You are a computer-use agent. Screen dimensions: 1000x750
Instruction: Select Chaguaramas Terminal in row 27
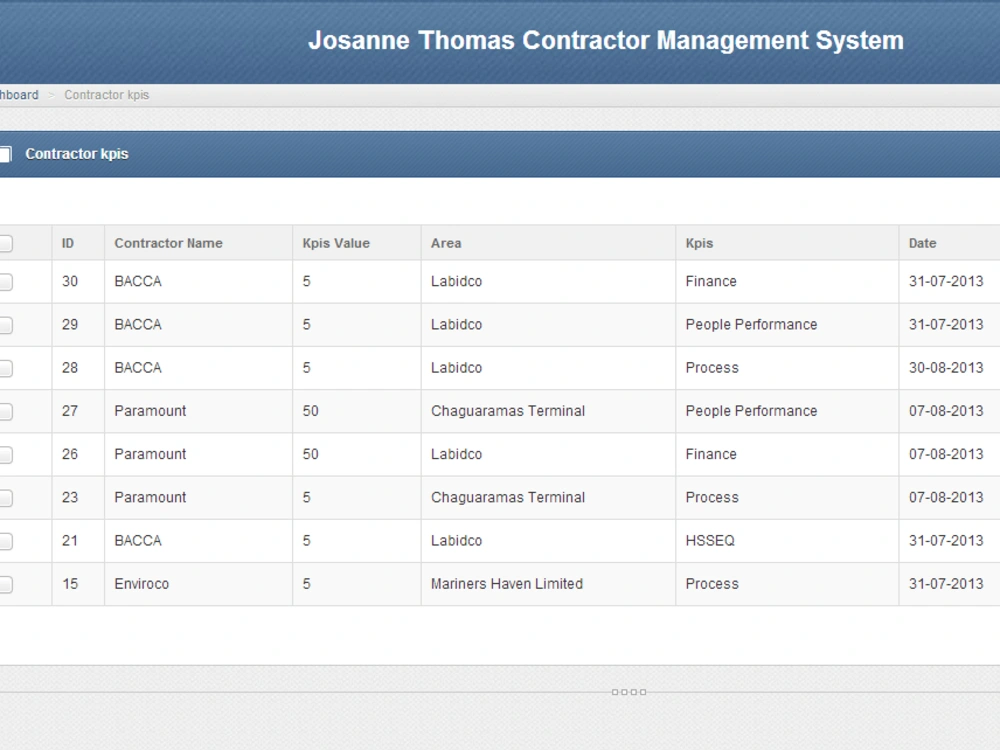pyautogui.click(x=508, y=411)
